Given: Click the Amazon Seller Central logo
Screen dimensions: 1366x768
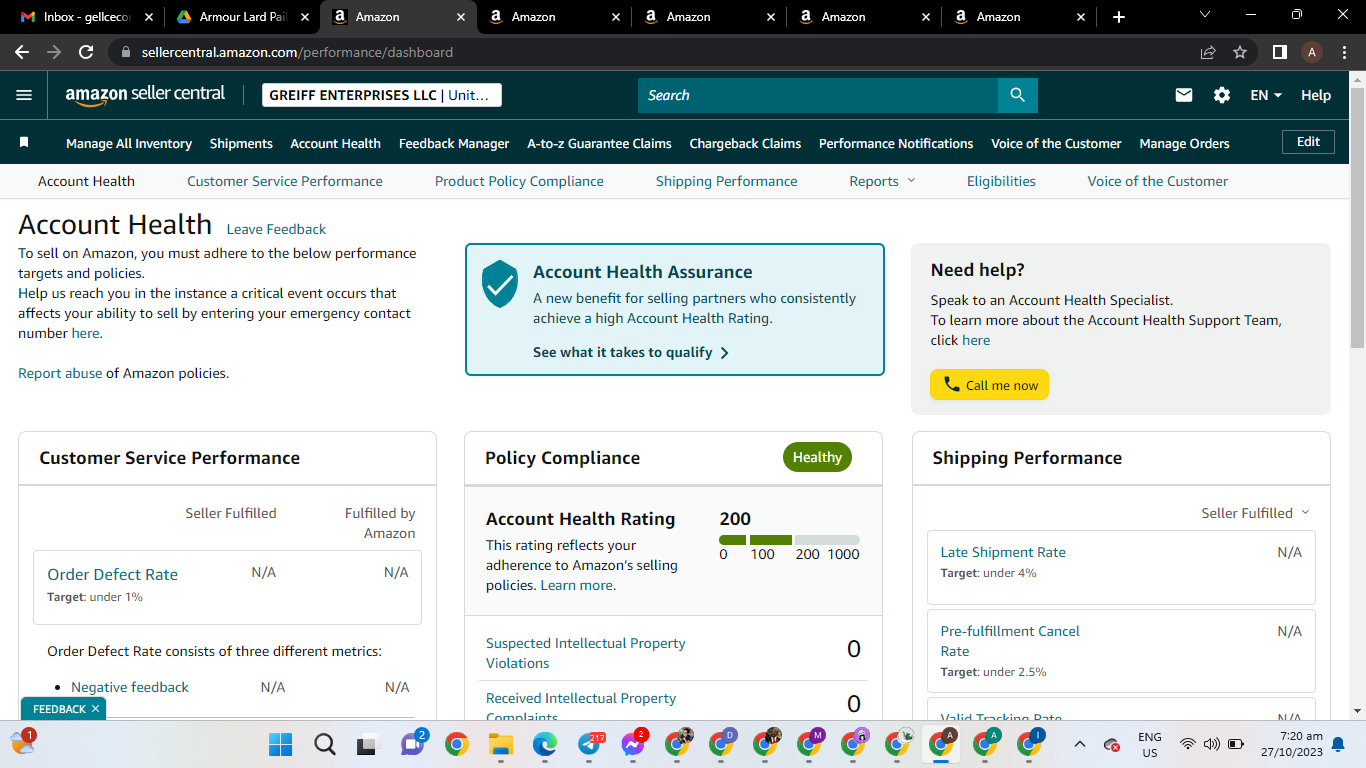Looking at the screenshot, I should [x=146, y=95].
